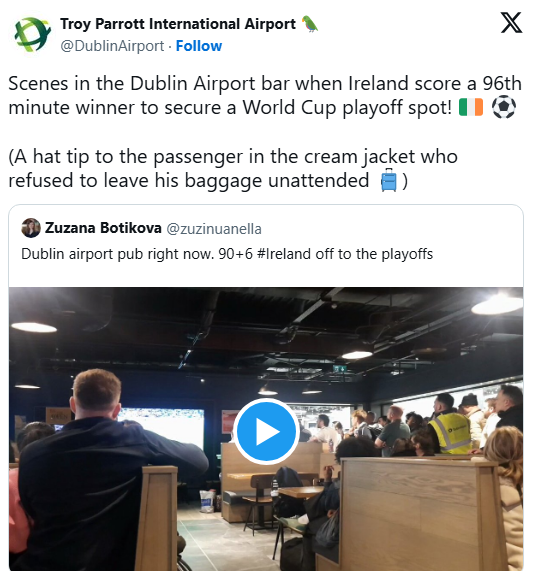Click the @DublinAirport handle
This screenshot has width=534, height=571.
click(112, 46)
